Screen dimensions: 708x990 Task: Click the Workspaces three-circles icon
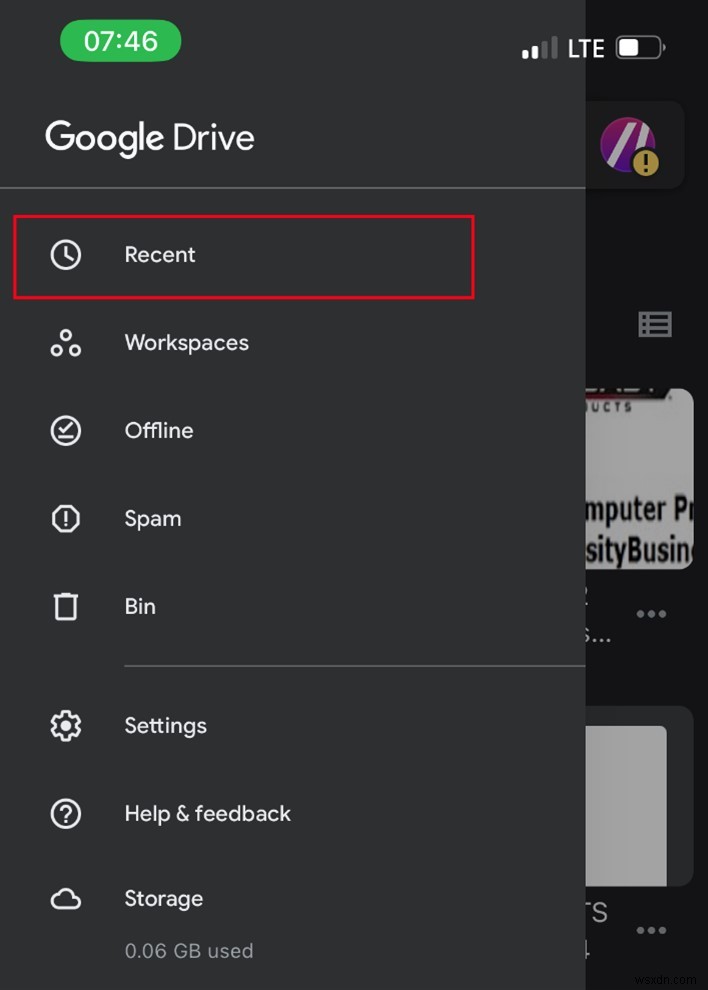(66, 343)
